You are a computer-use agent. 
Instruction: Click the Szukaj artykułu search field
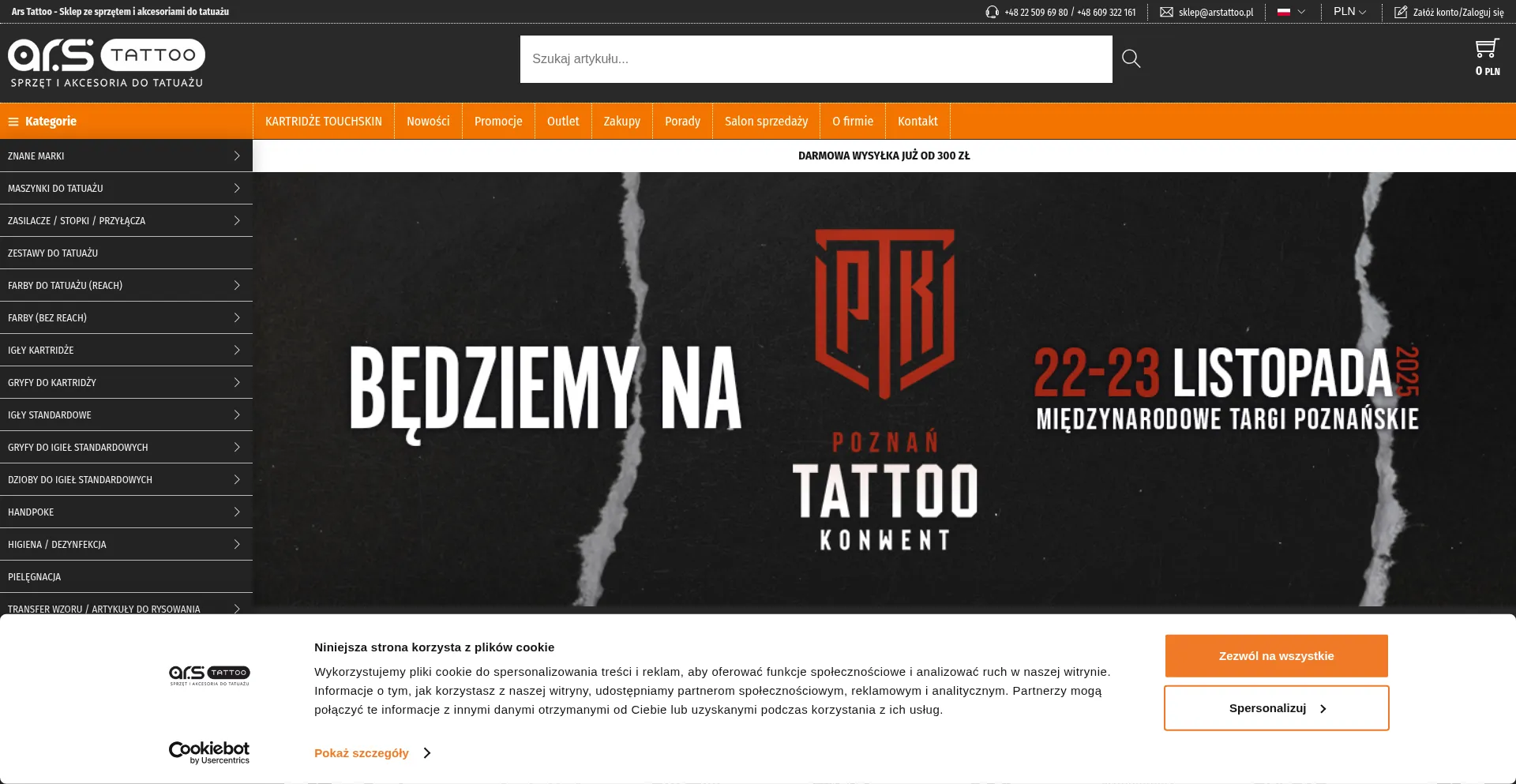pos(816,59)
